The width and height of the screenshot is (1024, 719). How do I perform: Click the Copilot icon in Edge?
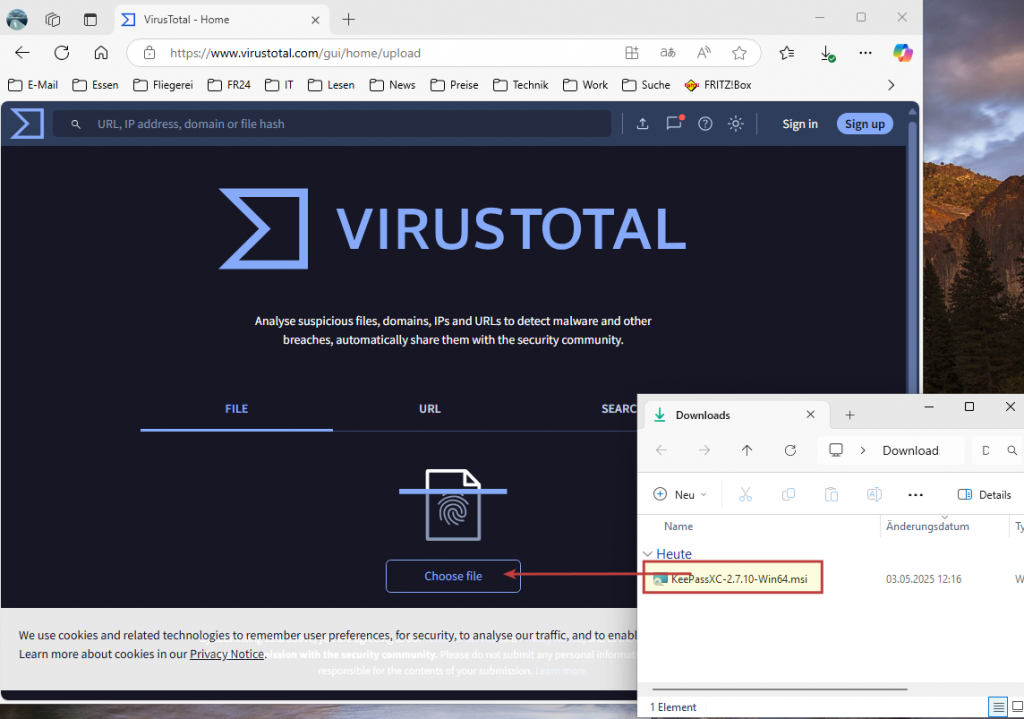[902, 53]
